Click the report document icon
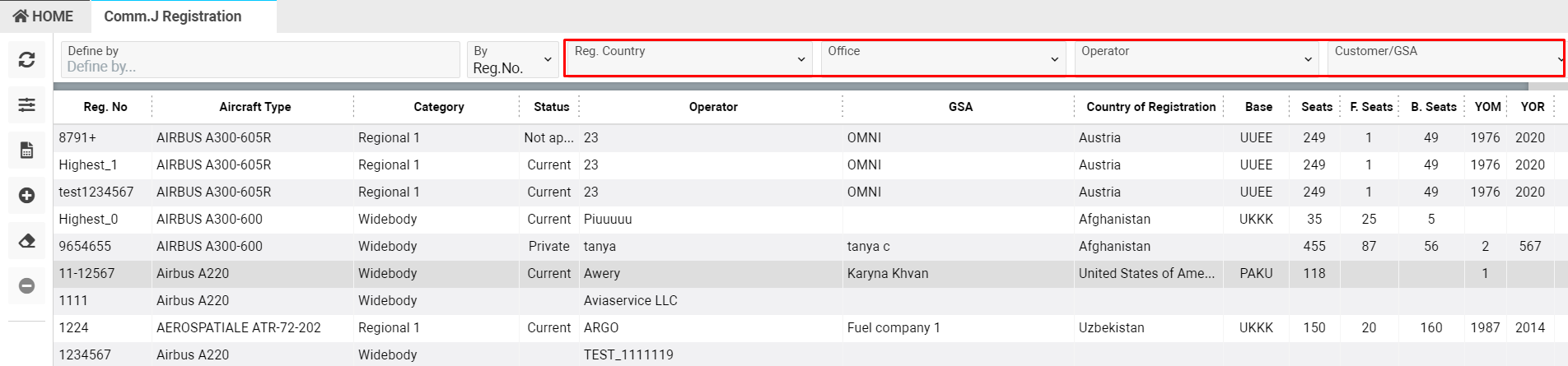The image size is (1568, 366). [26, 150]
